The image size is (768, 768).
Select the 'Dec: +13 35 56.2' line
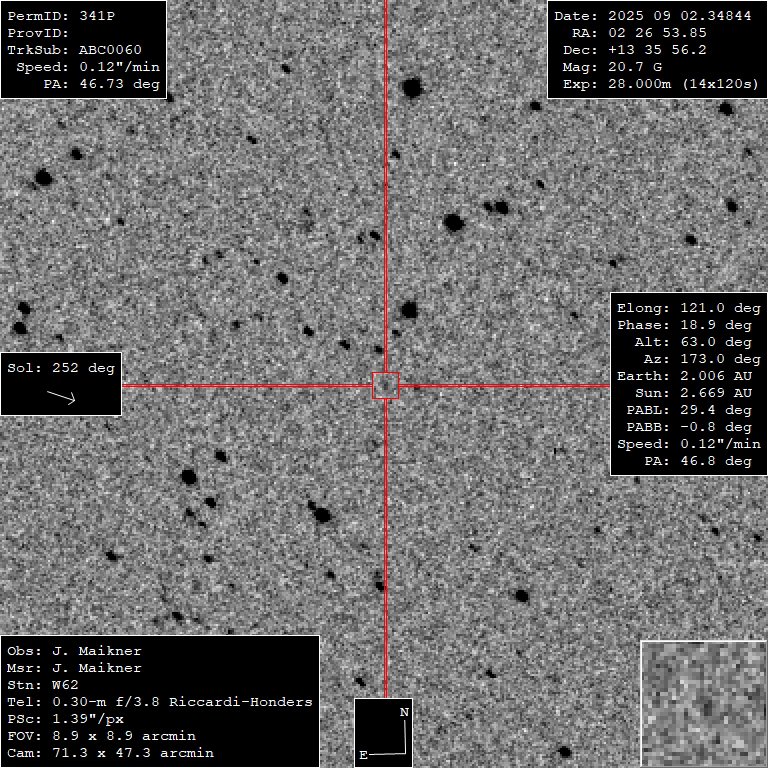pos(635,50)
